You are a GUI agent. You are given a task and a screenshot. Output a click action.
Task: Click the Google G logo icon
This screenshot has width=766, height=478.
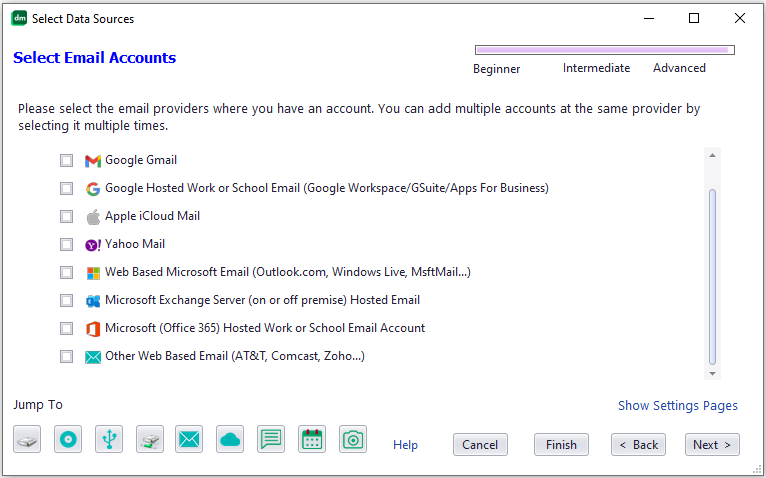pyautogui.click(x=93, y=189)
